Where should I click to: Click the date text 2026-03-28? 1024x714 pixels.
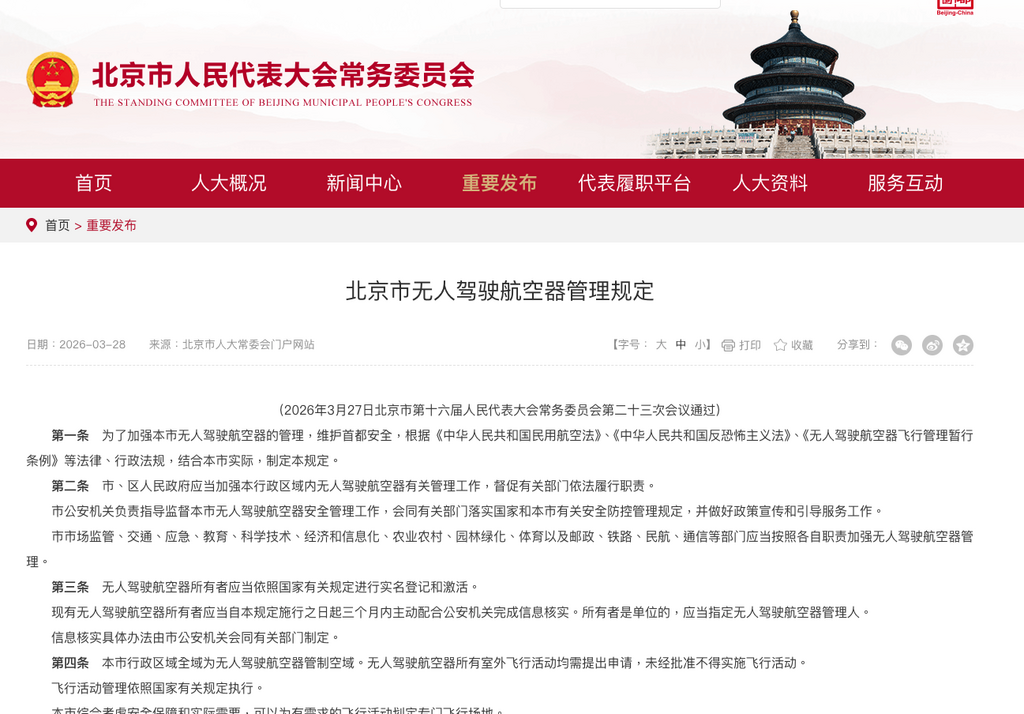[x=92, y=344]
